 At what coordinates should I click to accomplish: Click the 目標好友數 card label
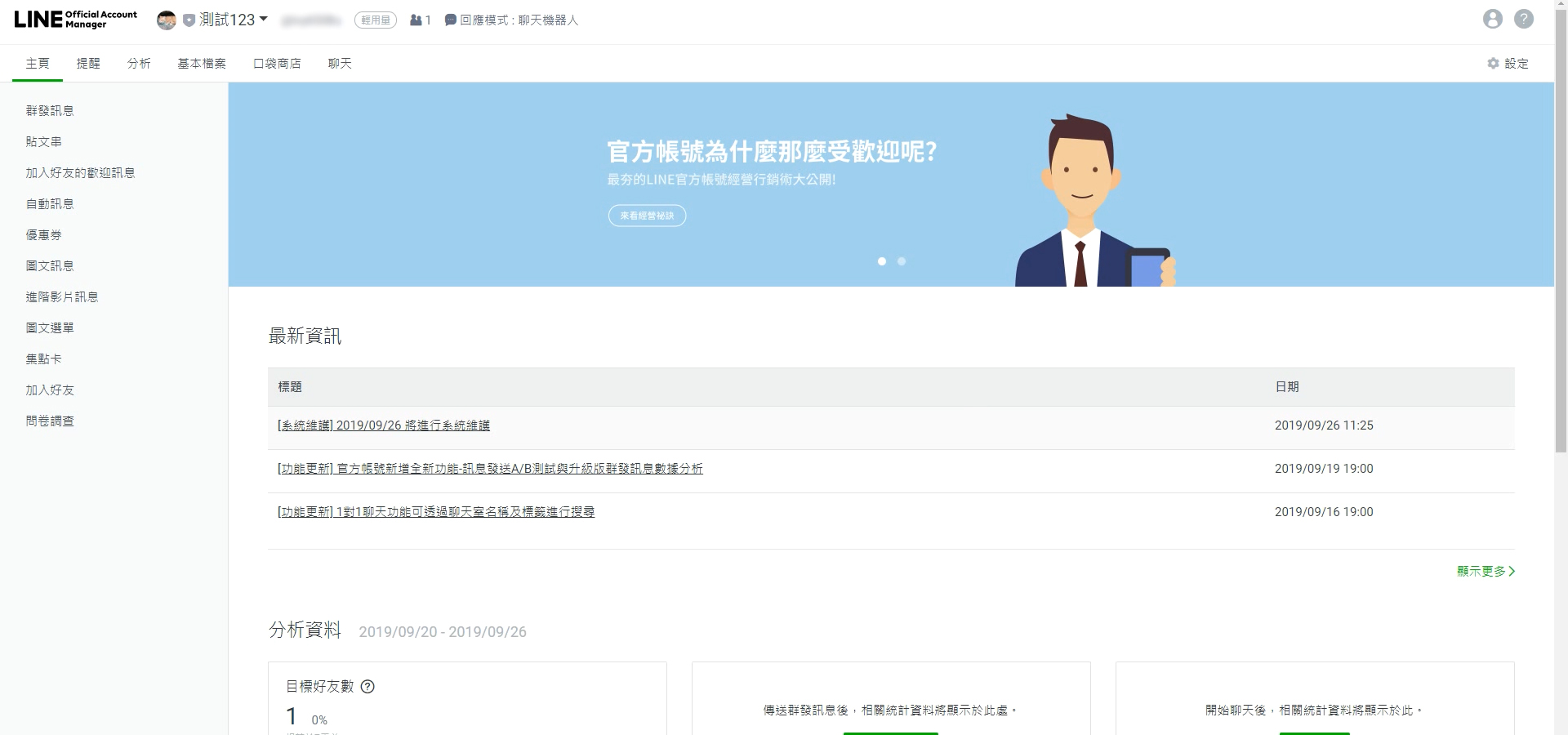pyautogui.click(x=319, y=686)
